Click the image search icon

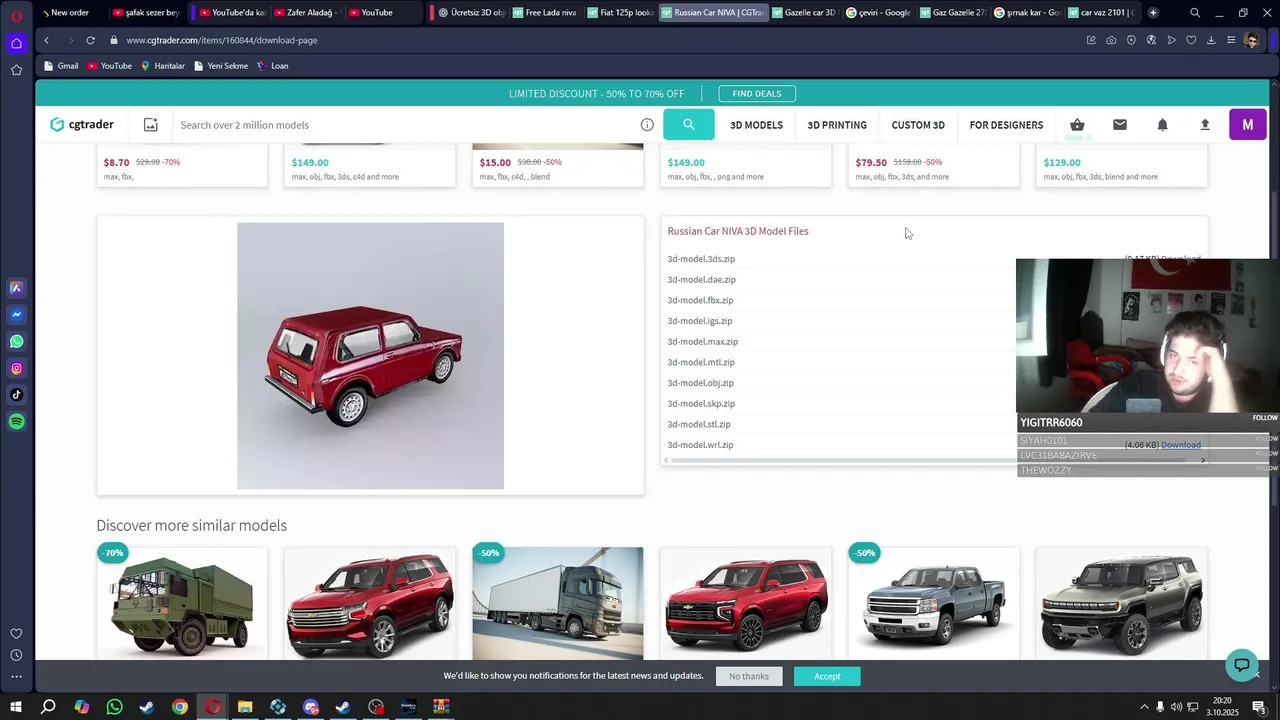tap(151, 125)
